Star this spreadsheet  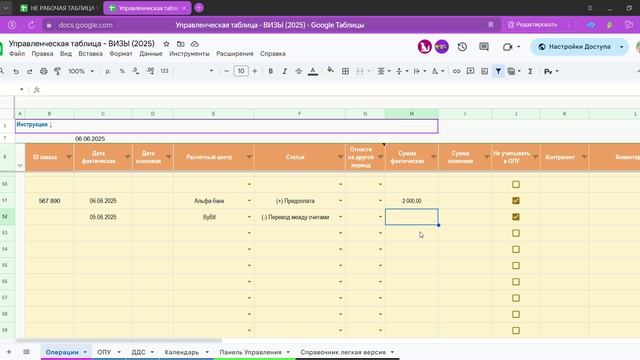[x=166, y=44]
